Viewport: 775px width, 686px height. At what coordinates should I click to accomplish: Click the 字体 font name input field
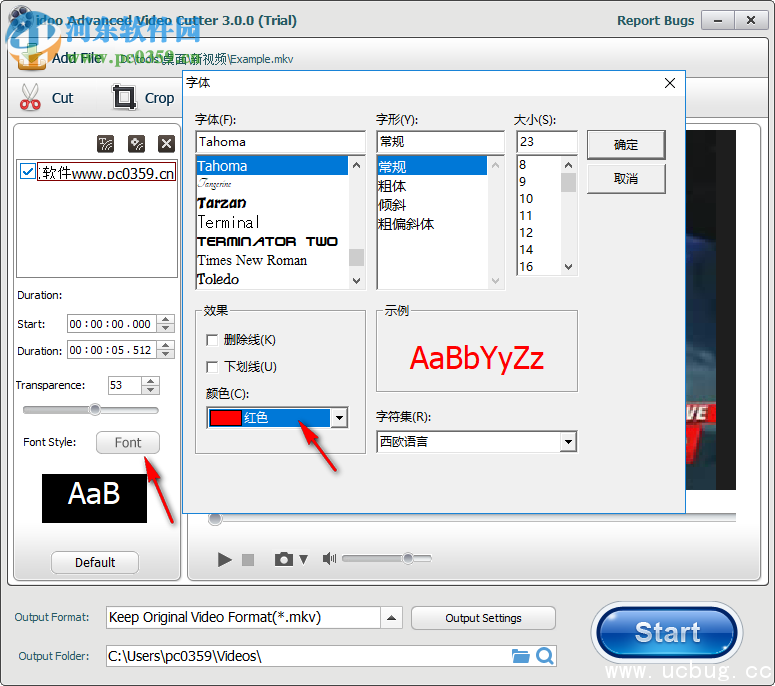coord(280,142)
